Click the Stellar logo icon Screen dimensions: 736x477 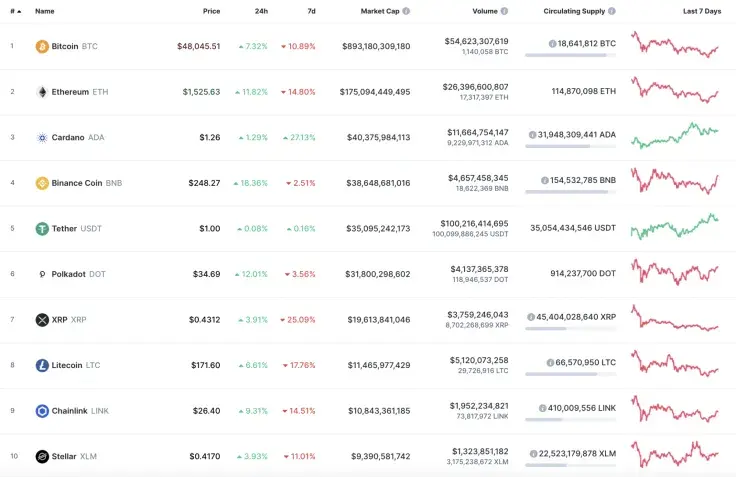tap(42, 457)
